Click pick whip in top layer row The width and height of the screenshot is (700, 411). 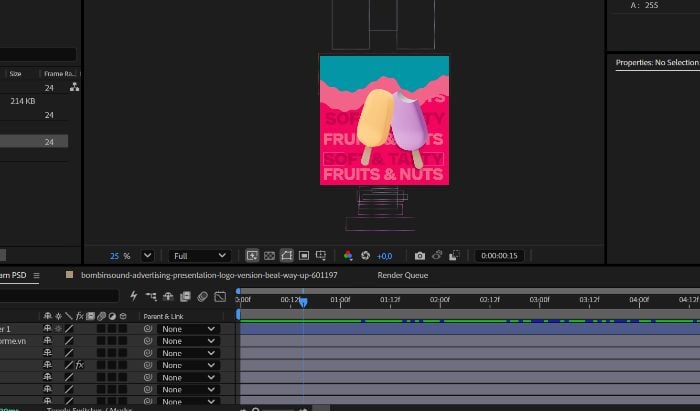coord(148,329)
